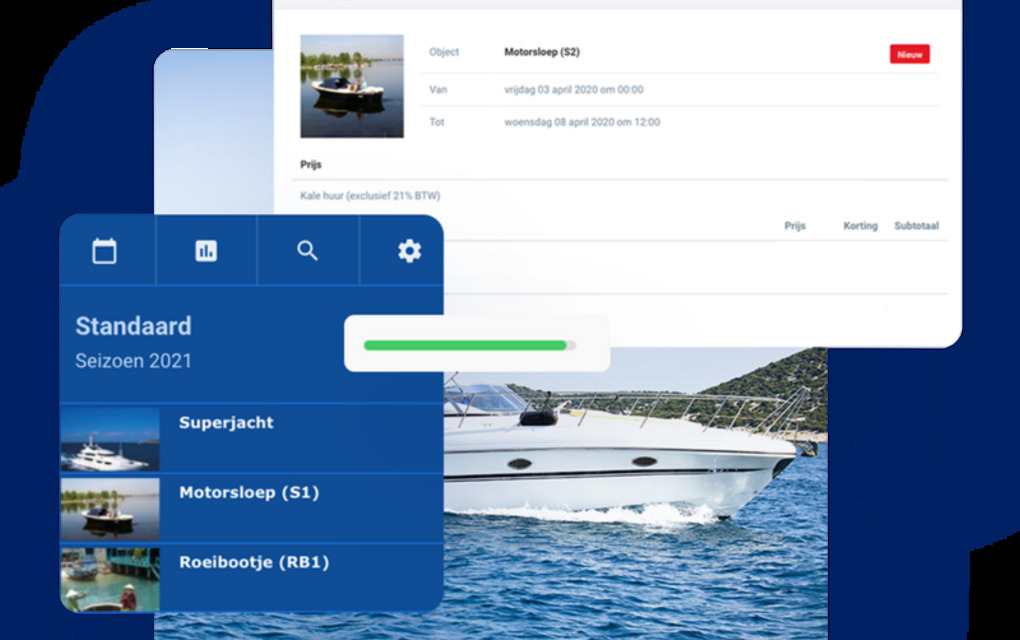
Task: Click the bar chart statistics icon
Action: pyautogui.click(x=206, y=251)
